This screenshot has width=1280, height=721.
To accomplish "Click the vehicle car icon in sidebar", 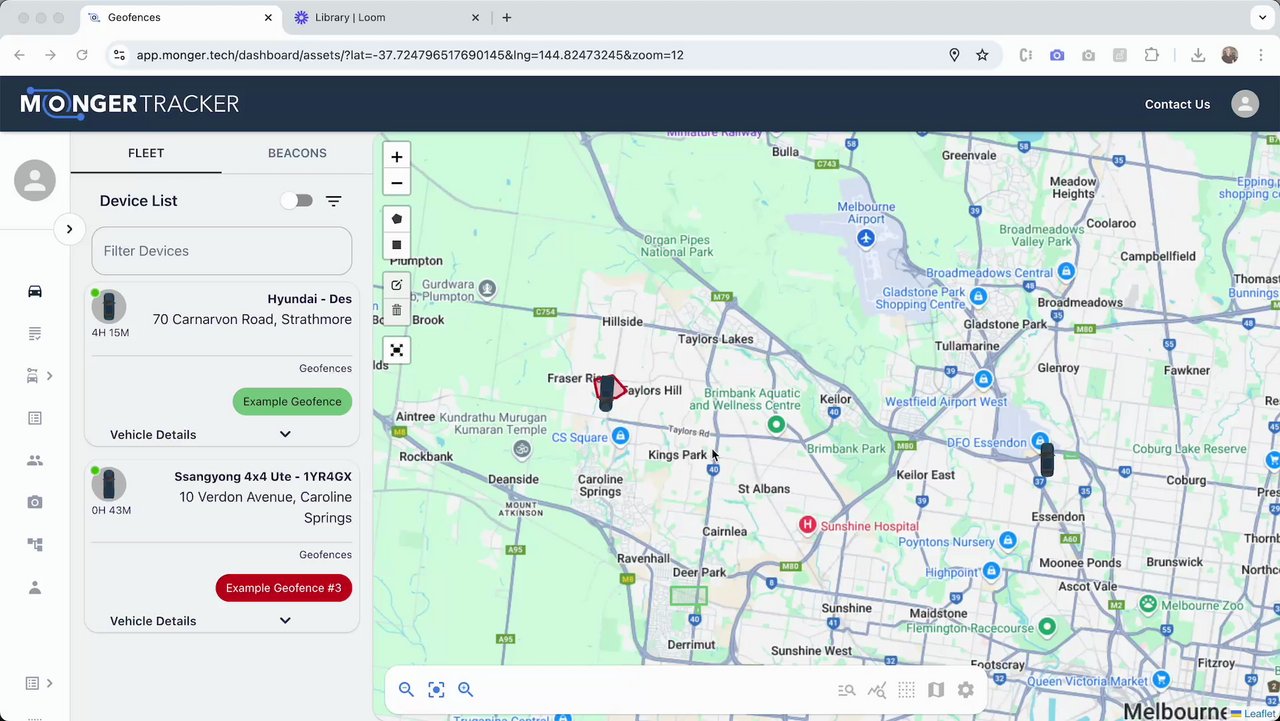I will [35, 291].
